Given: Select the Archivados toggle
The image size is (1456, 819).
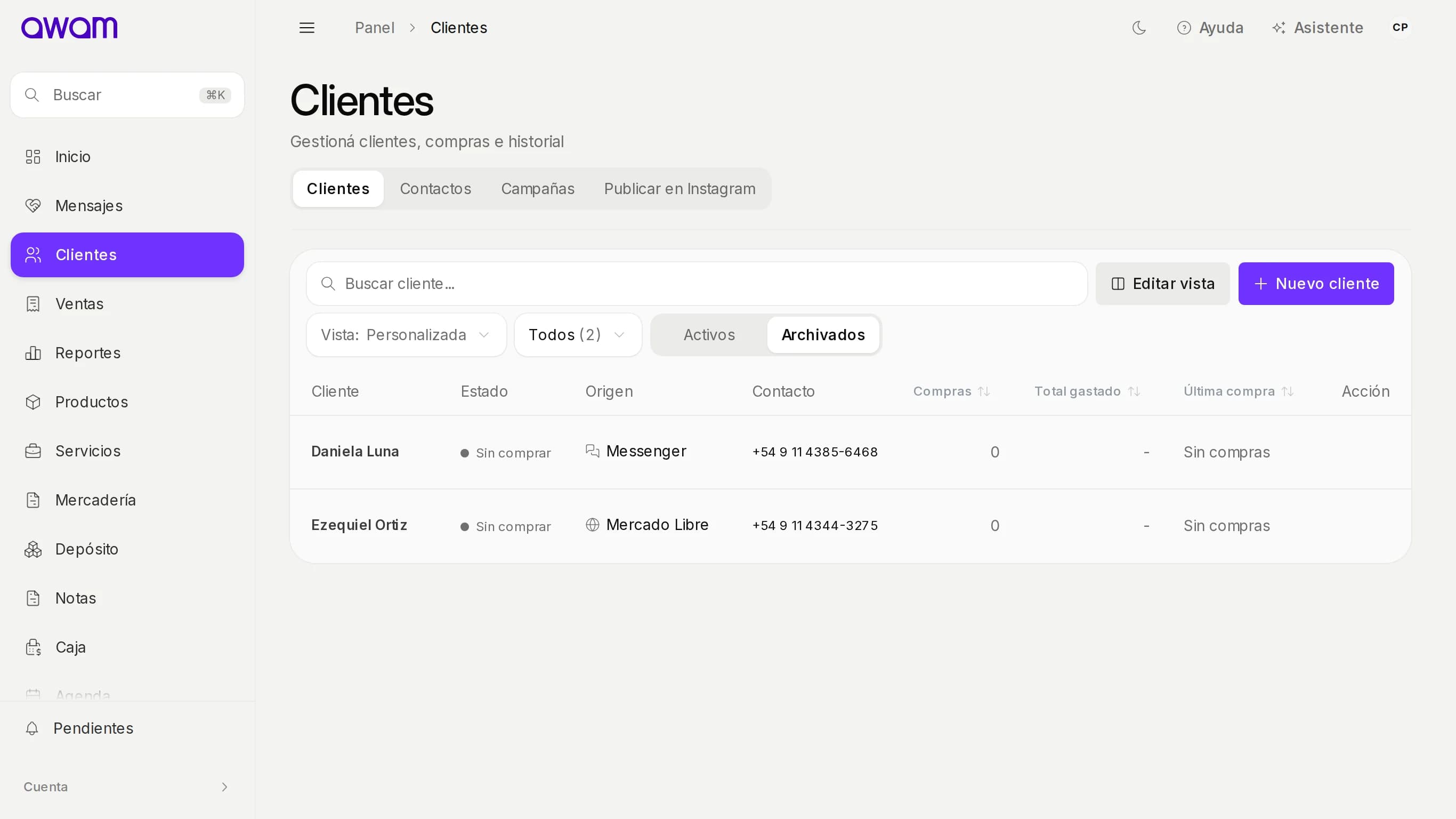Looking at the screenshot, I should 823,335.
